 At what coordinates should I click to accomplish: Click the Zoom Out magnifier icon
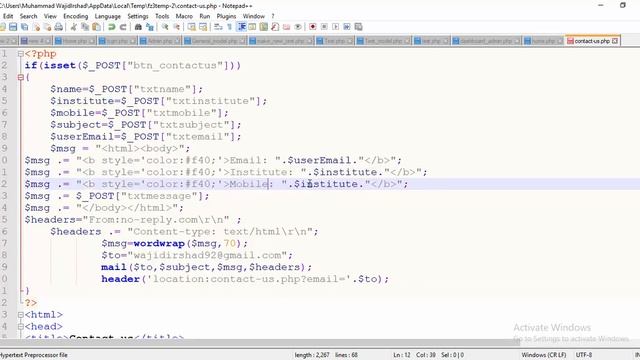coord(176,27)
